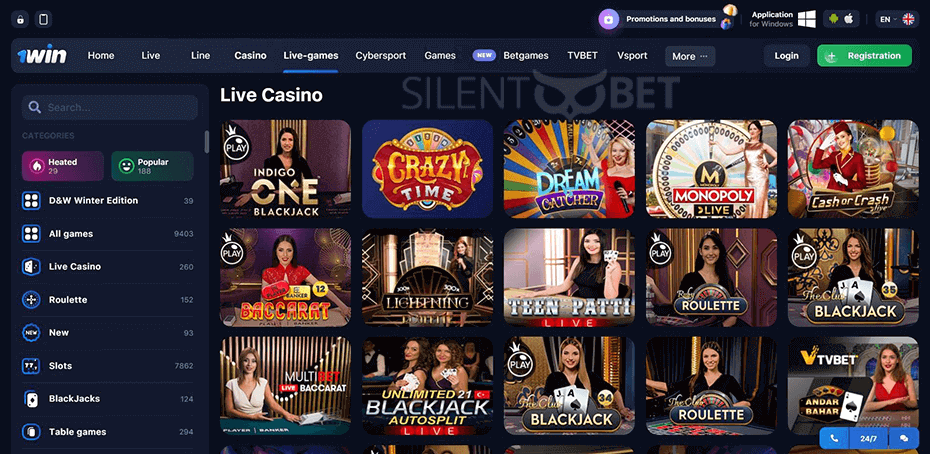Click the Windows application download icon
Screen dimensions: 930x454
coord(806,19)
